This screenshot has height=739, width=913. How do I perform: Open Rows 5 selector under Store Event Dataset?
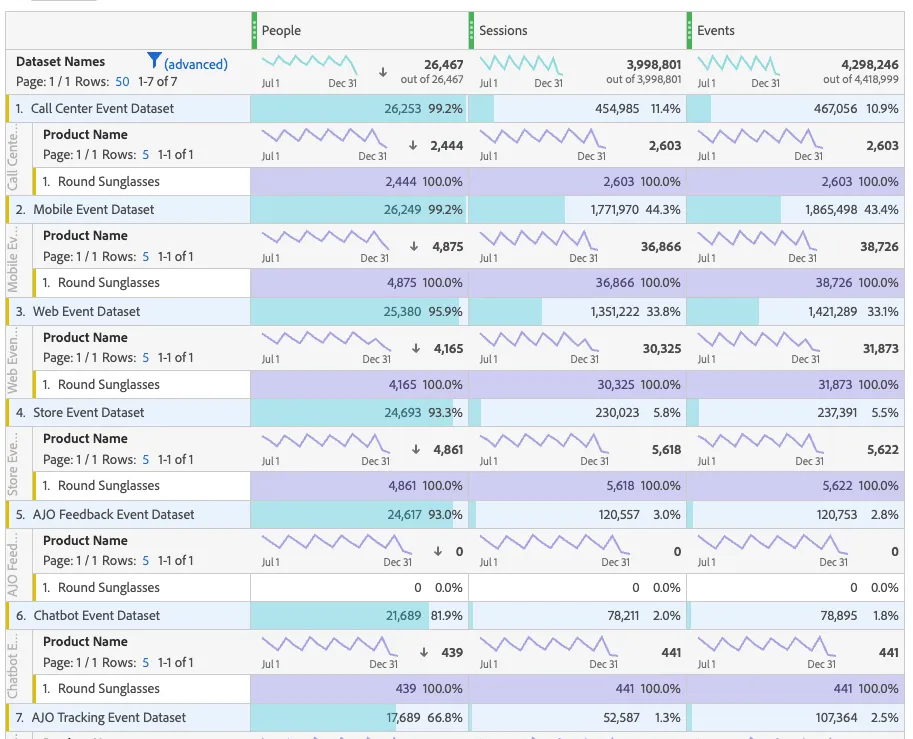click(146, 459)
